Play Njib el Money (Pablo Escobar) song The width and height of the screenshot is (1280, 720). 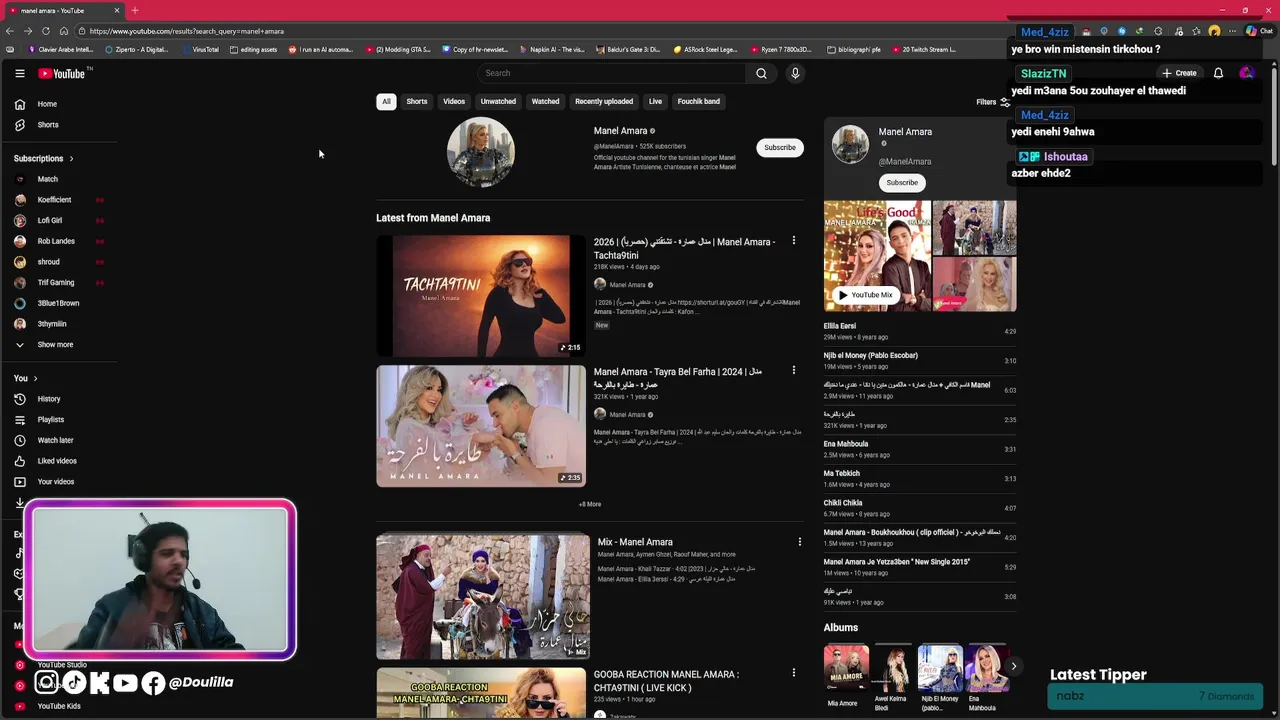click(x=920, y=360)
